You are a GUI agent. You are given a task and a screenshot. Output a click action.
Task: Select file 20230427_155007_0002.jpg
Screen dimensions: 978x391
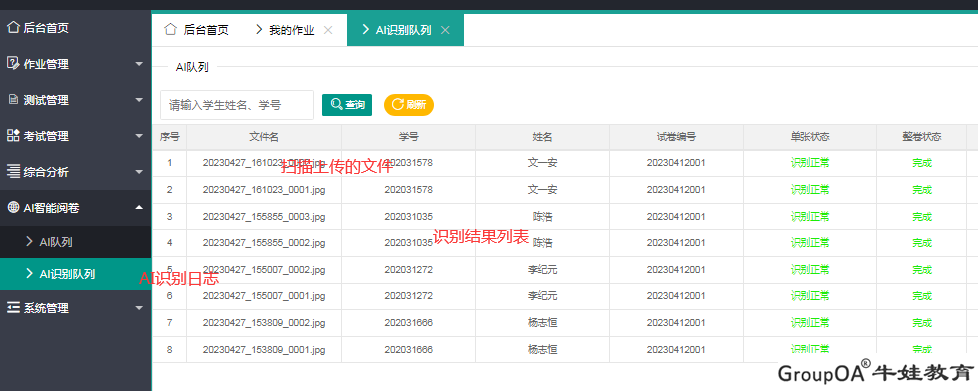click(x=264, y=269)
